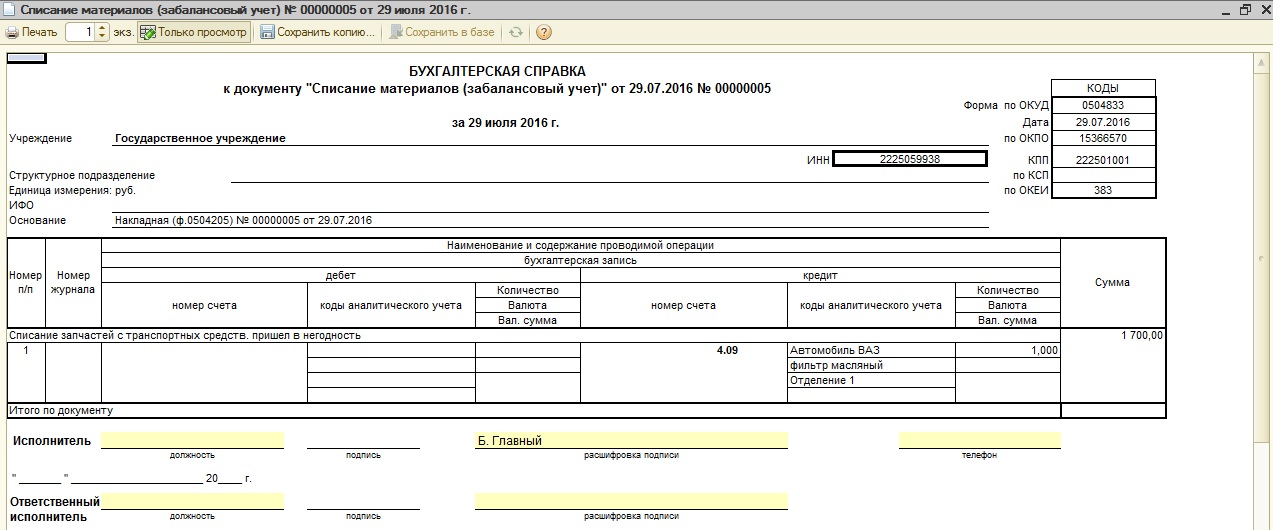1273x530 pixels.
Task: Select the ИНН cell with 2225059938
Action: (909, 158)
